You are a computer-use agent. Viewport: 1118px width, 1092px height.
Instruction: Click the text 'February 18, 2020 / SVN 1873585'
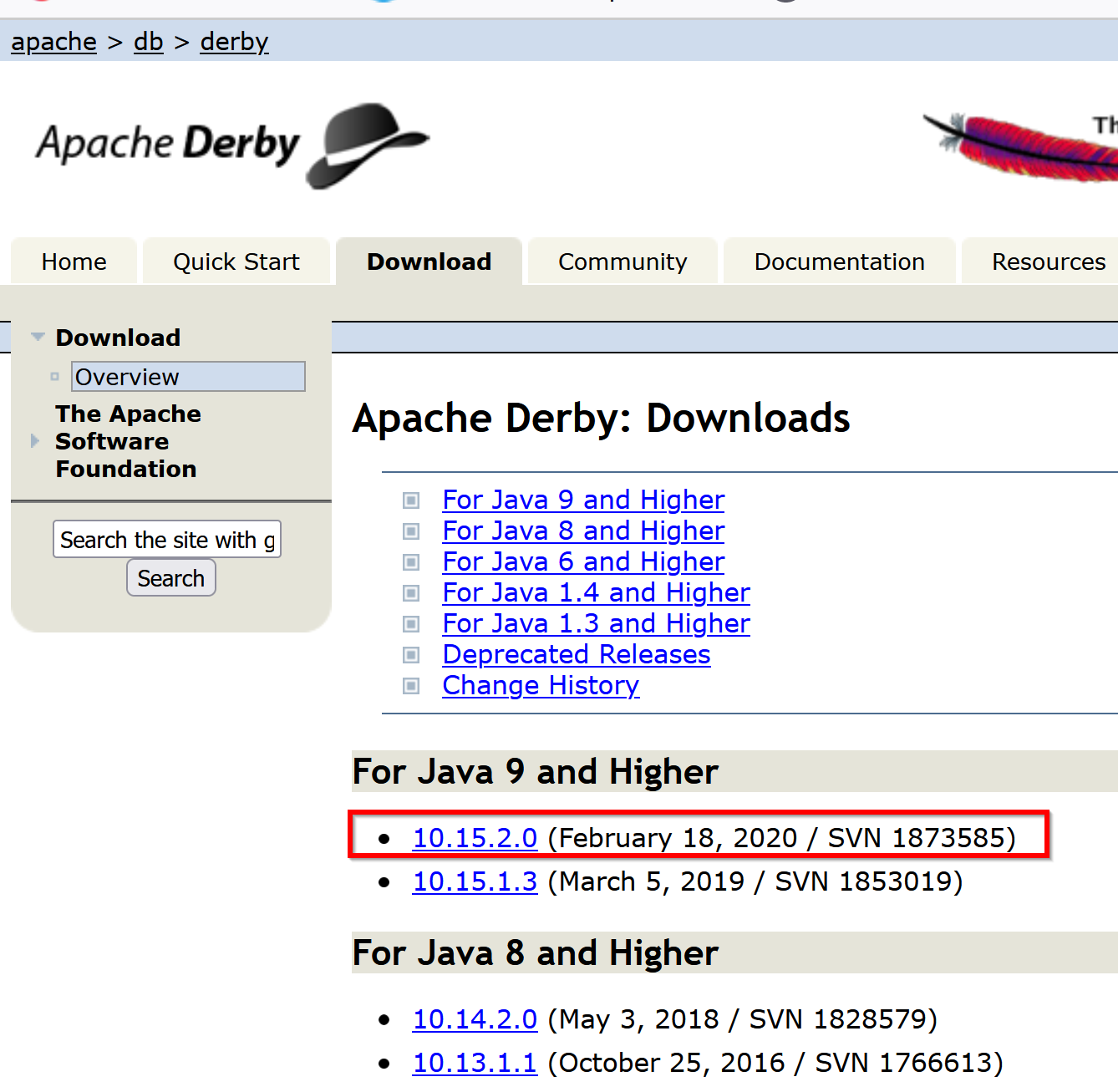(781, 838)
